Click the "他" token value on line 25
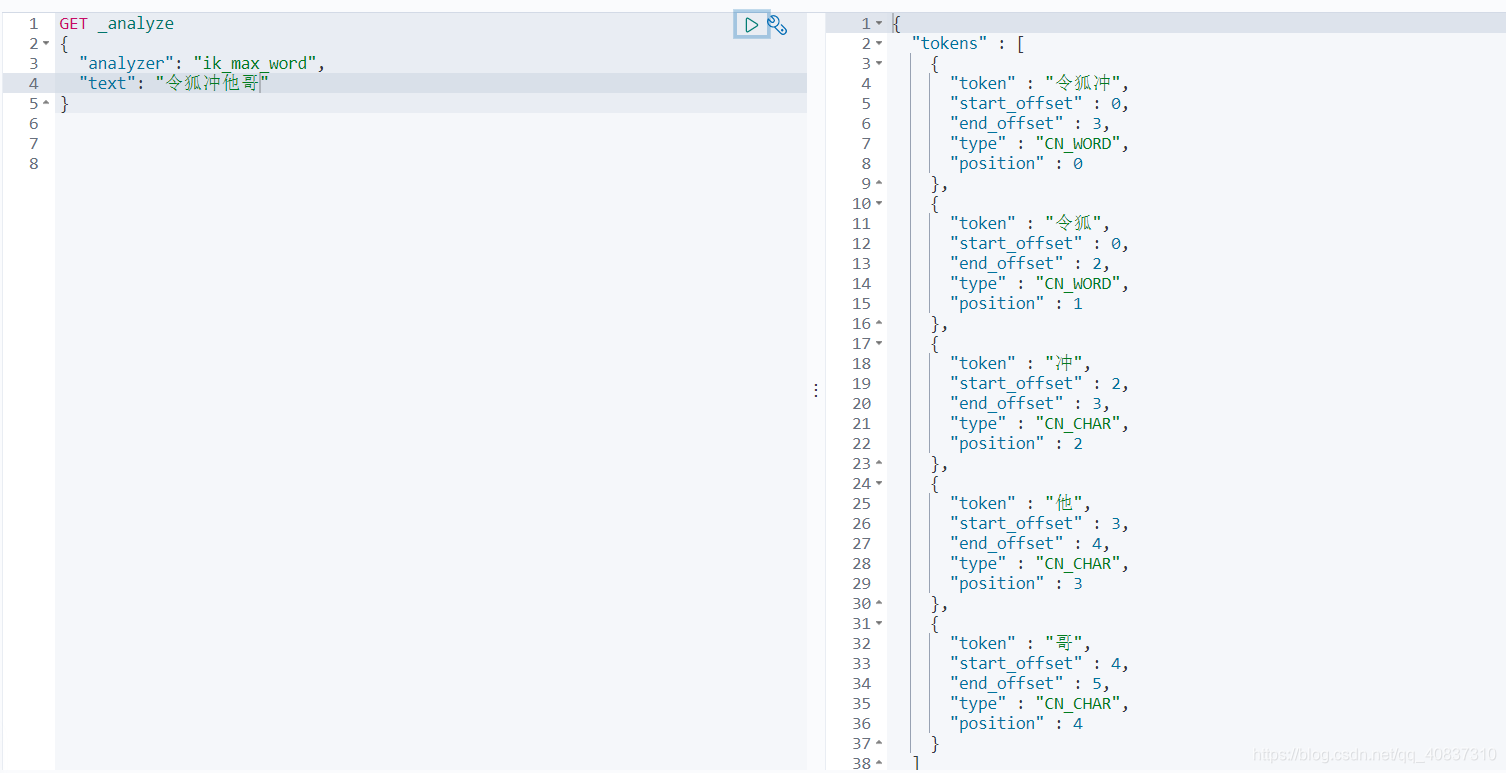Viewport: 1506px width, 773px height. 1064,504
